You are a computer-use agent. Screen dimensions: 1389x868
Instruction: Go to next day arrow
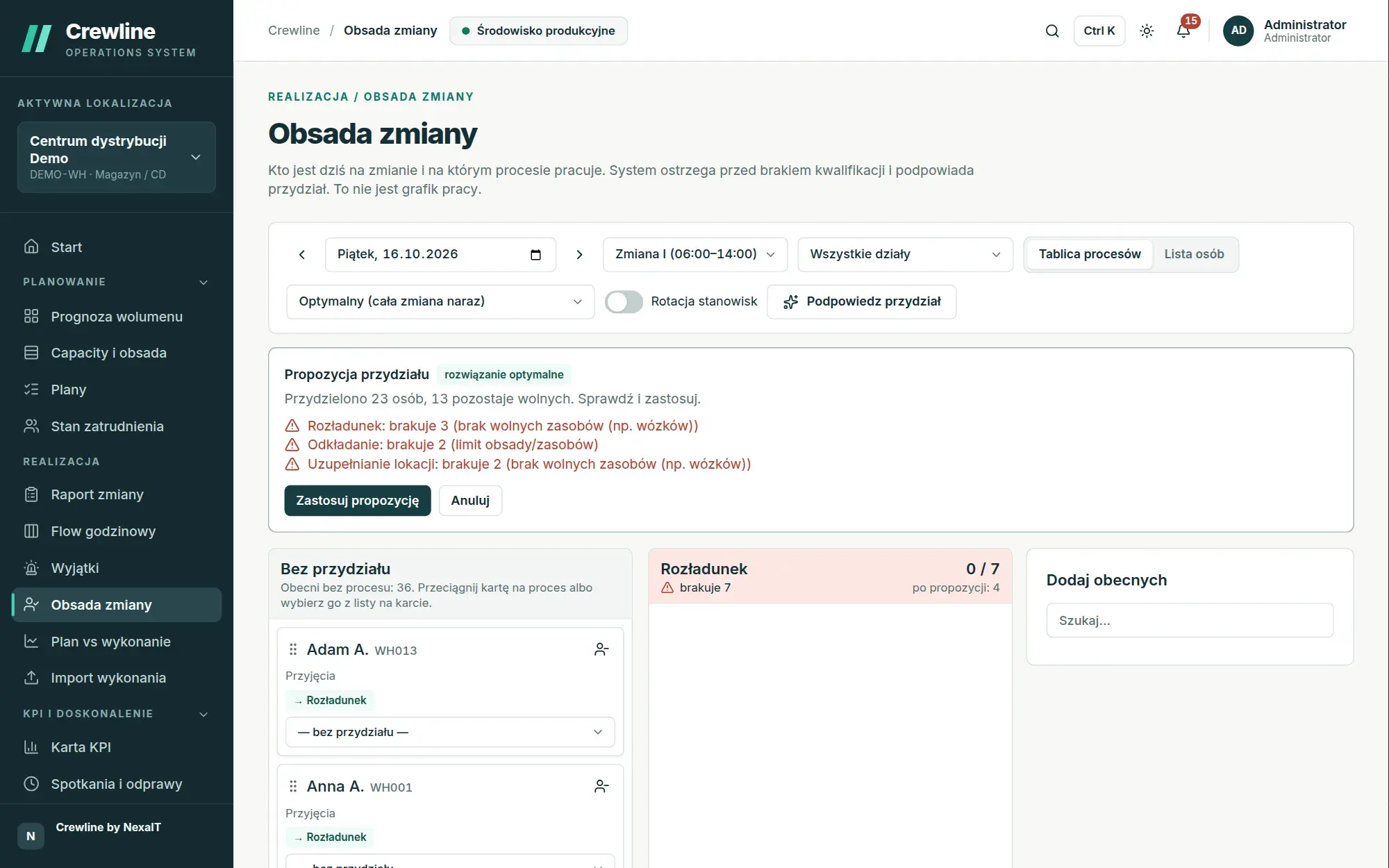click(x=579, y=255)
